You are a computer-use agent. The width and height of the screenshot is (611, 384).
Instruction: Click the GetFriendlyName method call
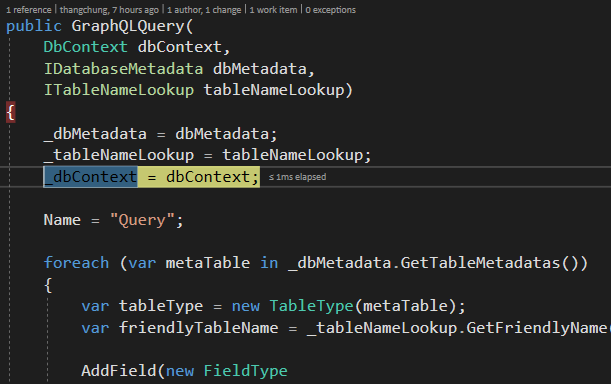point(539,328)
